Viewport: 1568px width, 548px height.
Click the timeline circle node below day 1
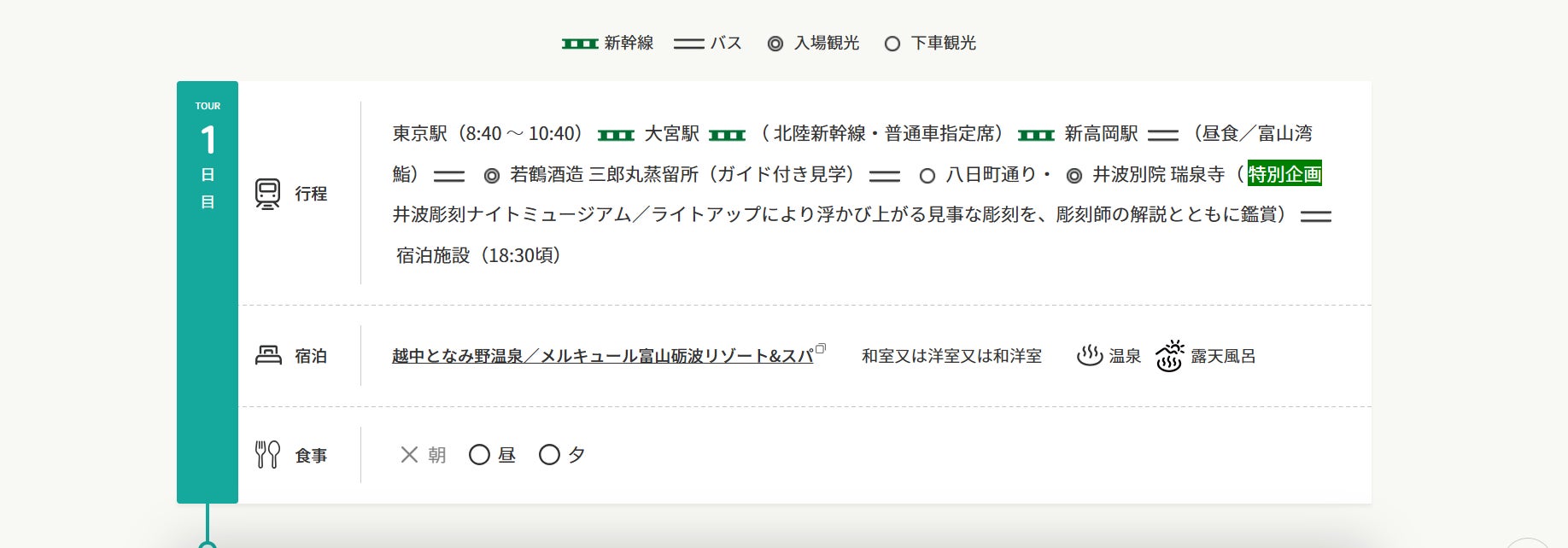point(208,545)
